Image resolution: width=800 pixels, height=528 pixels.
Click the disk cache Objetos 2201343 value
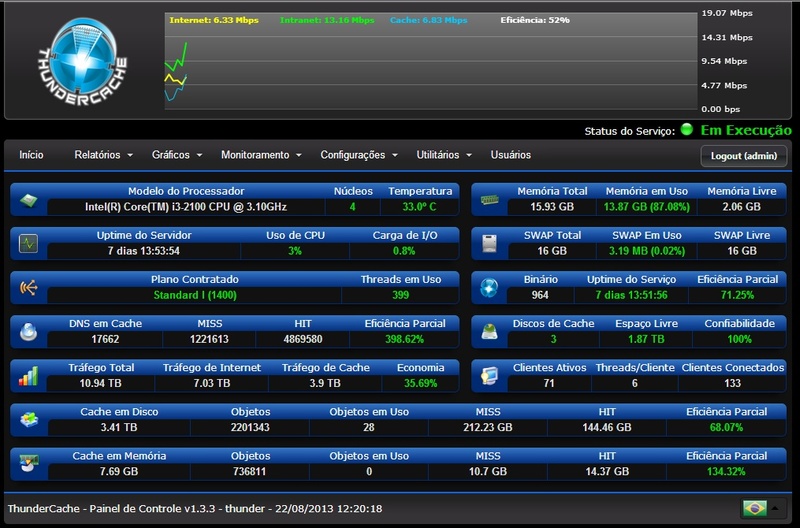[250, 427]
